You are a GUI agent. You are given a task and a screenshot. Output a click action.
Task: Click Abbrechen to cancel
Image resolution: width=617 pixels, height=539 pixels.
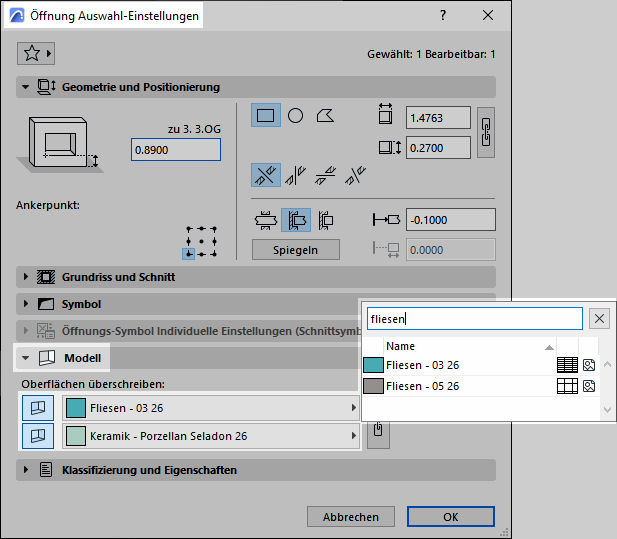point(351,517)
